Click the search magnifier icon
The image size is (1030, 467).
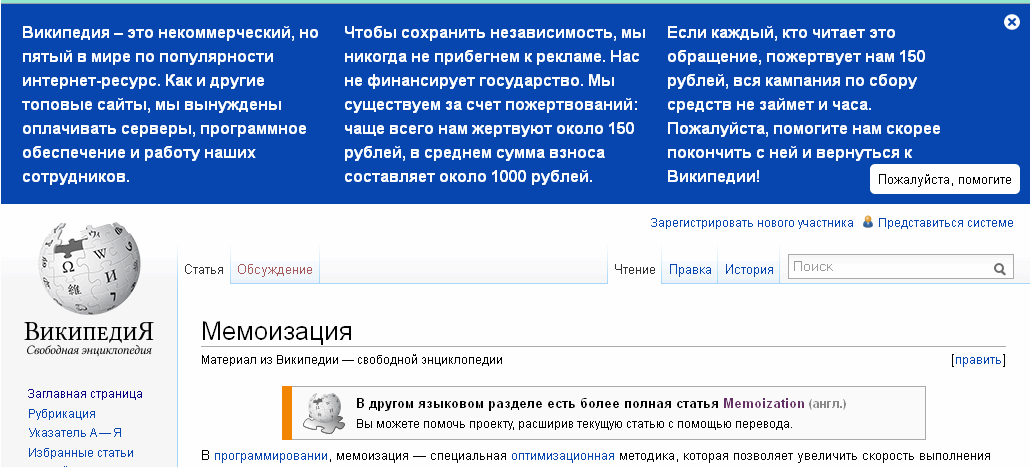[999, 269]
